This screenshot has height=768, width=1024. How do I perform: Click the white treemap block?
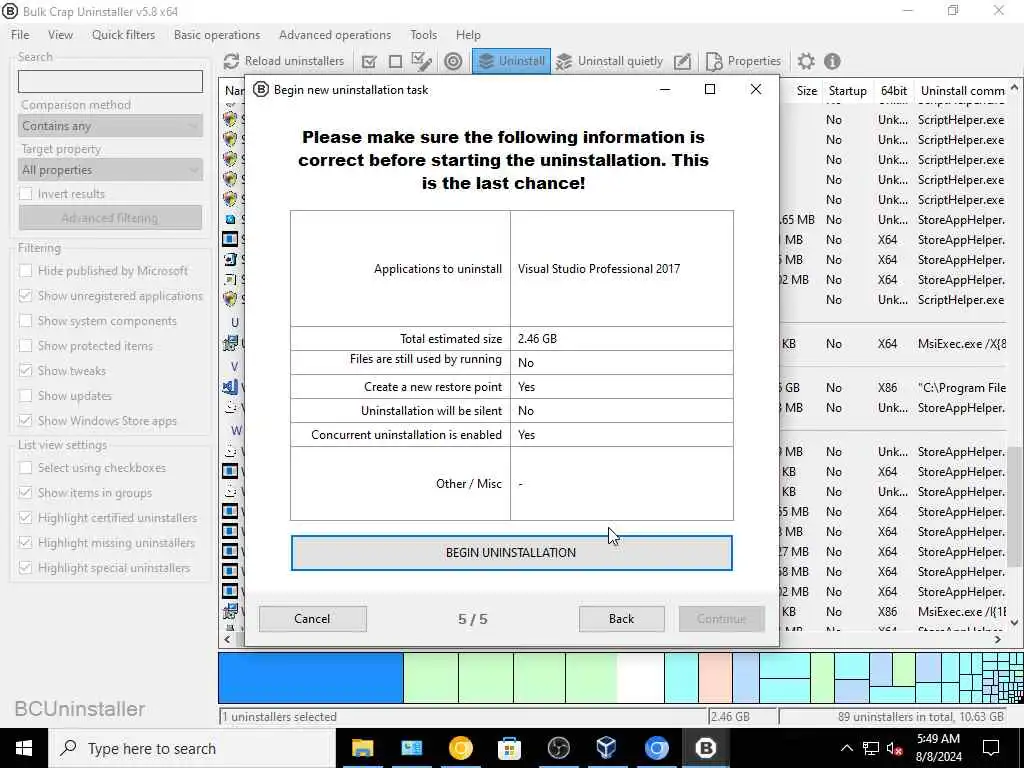pos(641,678)
